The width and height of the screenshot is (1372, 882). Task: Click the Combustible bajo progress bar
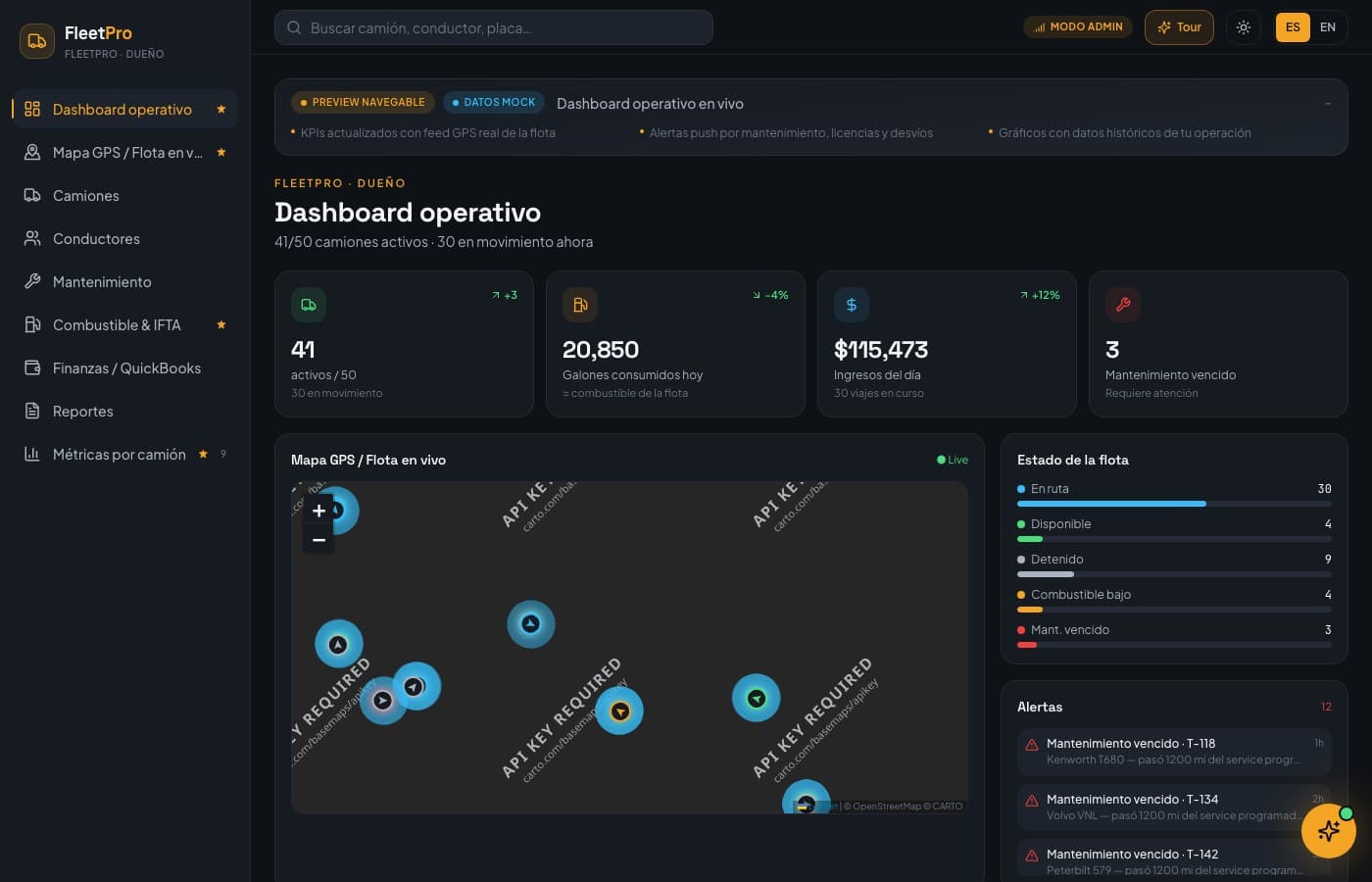1174,610
